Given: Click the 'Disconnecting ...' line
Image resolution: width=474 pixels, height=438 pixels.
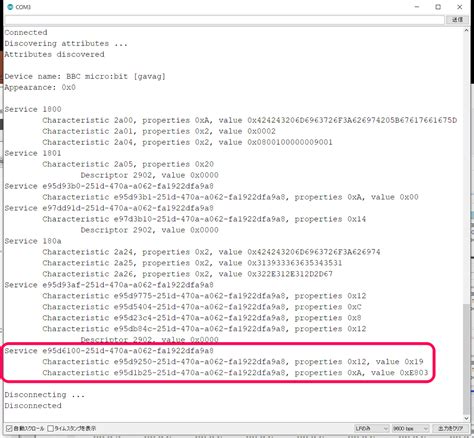Looking at the screenshot, I should tap(45, 395).
